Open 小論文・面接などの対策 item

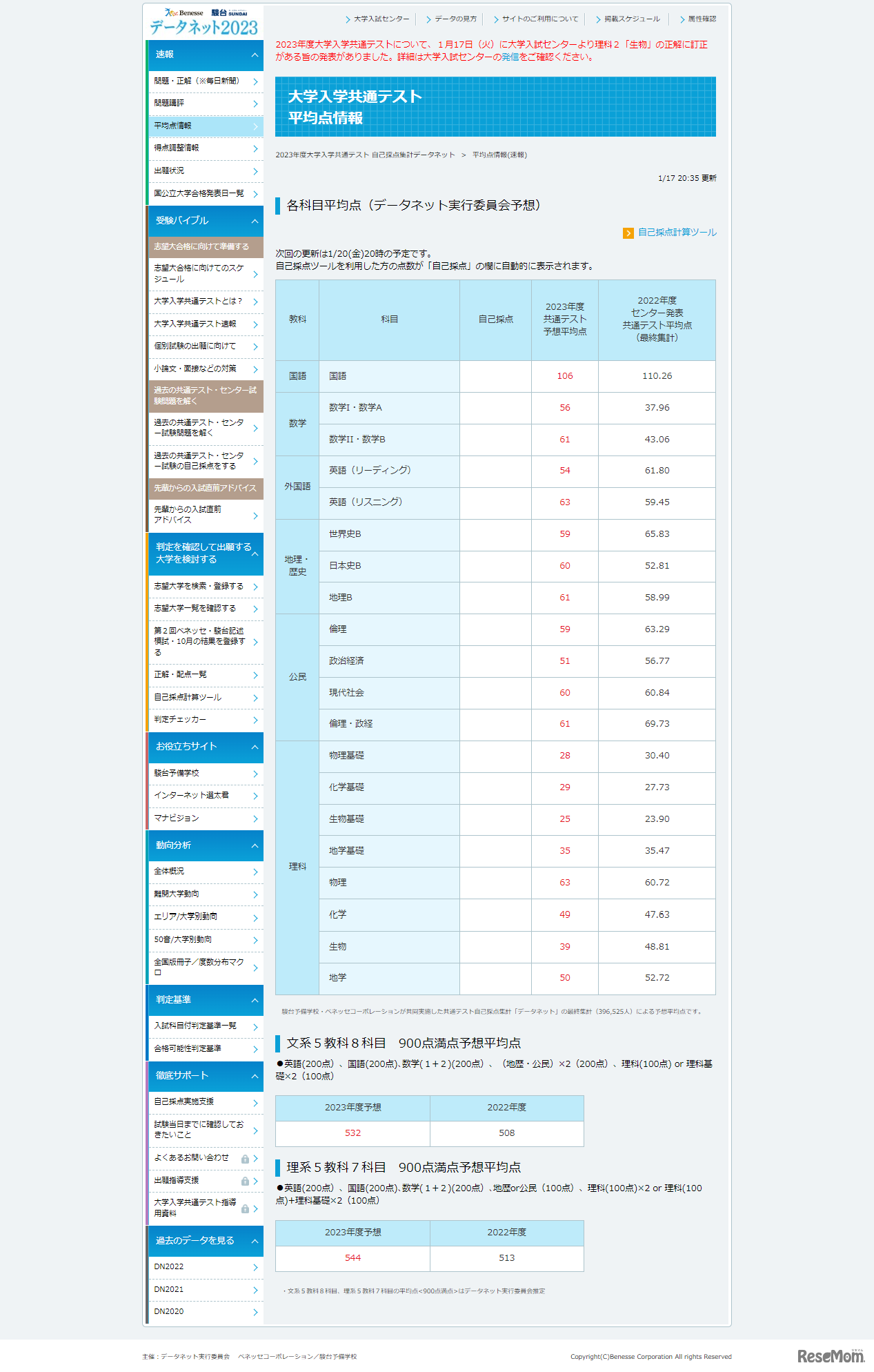click(x=205, y=369)
